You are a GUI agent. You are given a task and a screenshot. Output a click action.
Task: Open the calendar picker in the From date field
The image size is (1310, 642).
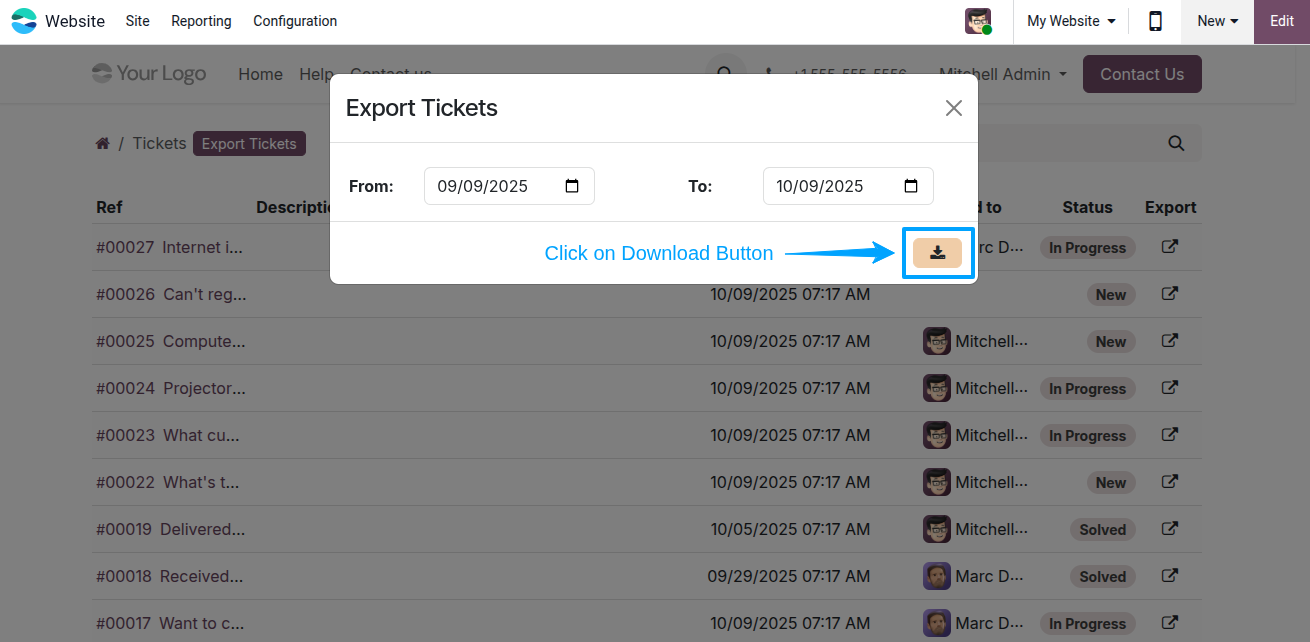[572, 186]
